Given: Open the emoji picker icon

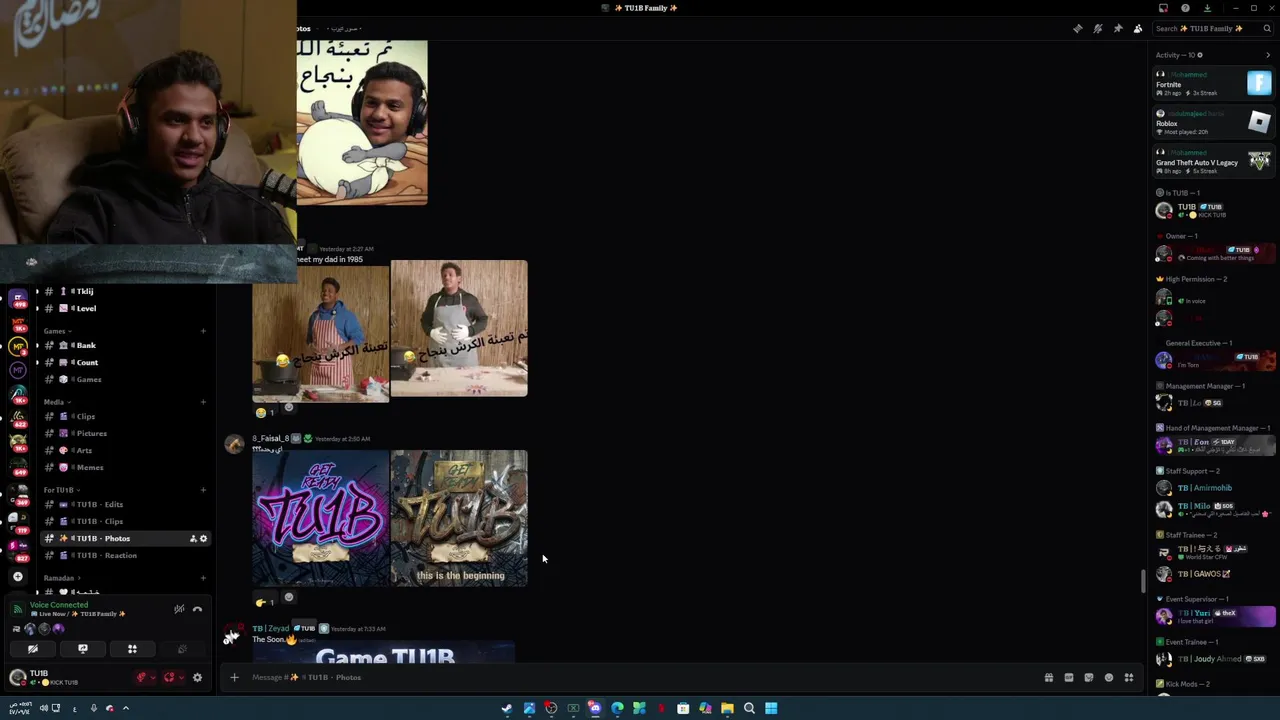Looking at the screenshot, I should pos(1109,677).
